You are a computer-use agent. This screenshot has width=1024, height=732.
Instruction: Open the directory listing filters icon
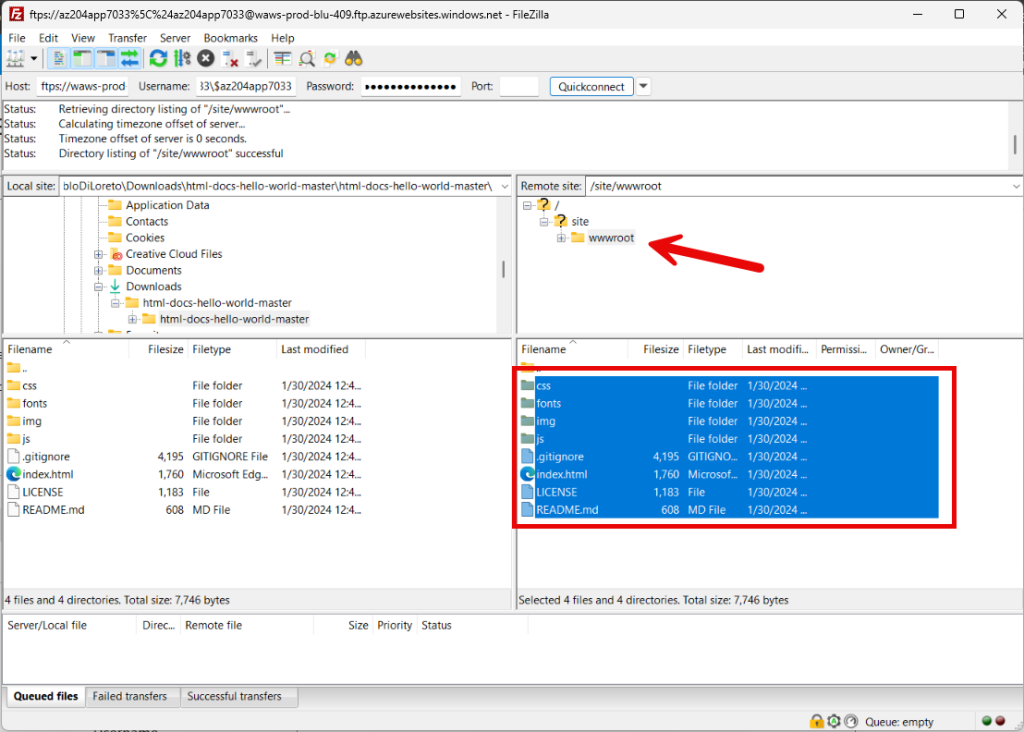283,59
